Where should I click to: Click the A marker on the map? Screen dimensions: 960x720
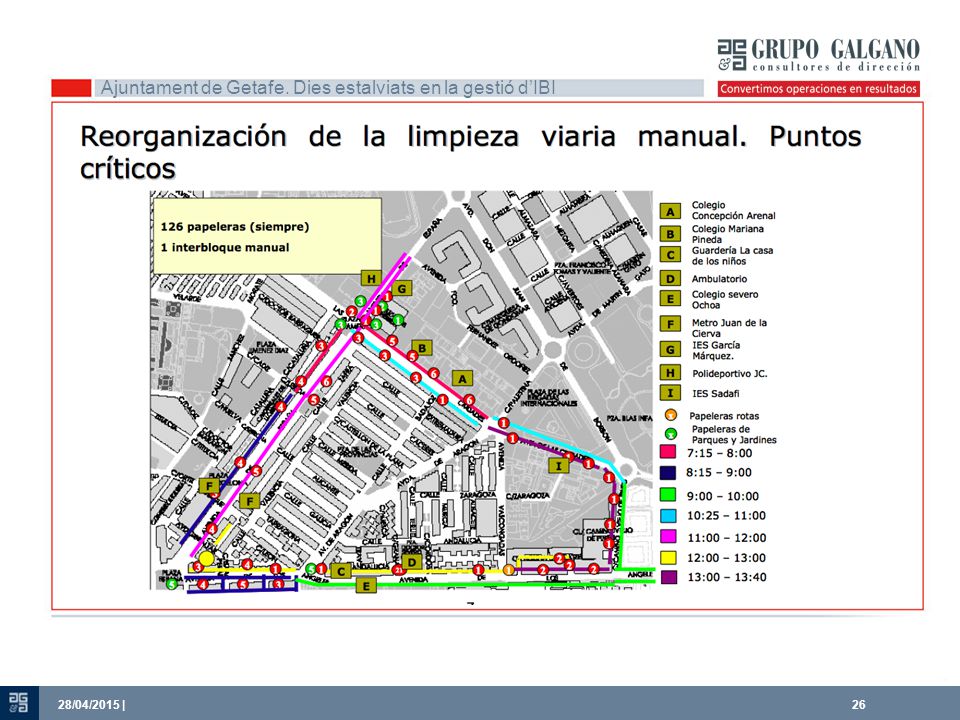coord(462,379)
